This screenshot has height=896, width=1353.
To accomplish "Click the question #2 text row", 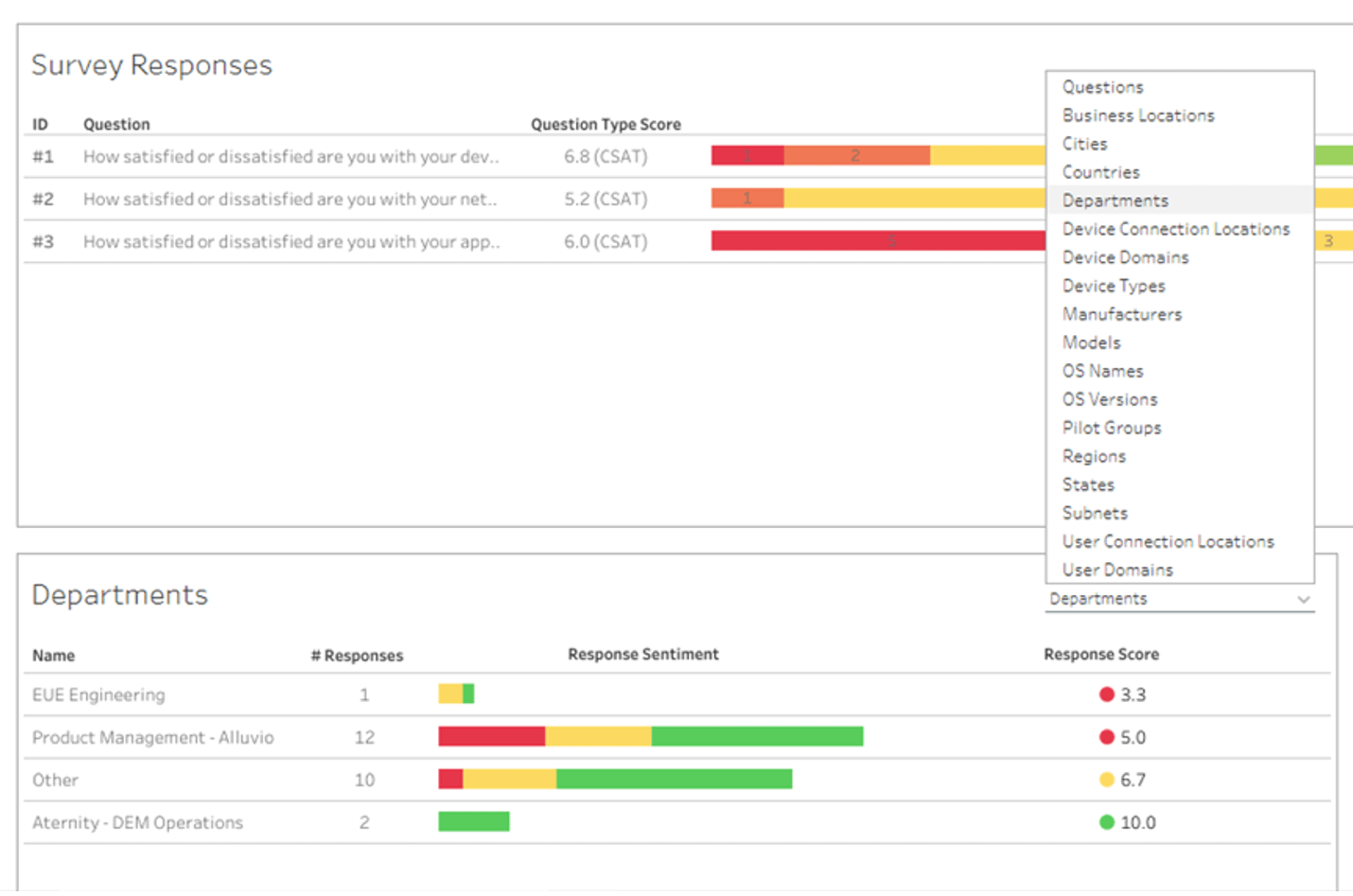I will (x=290, y=199).
